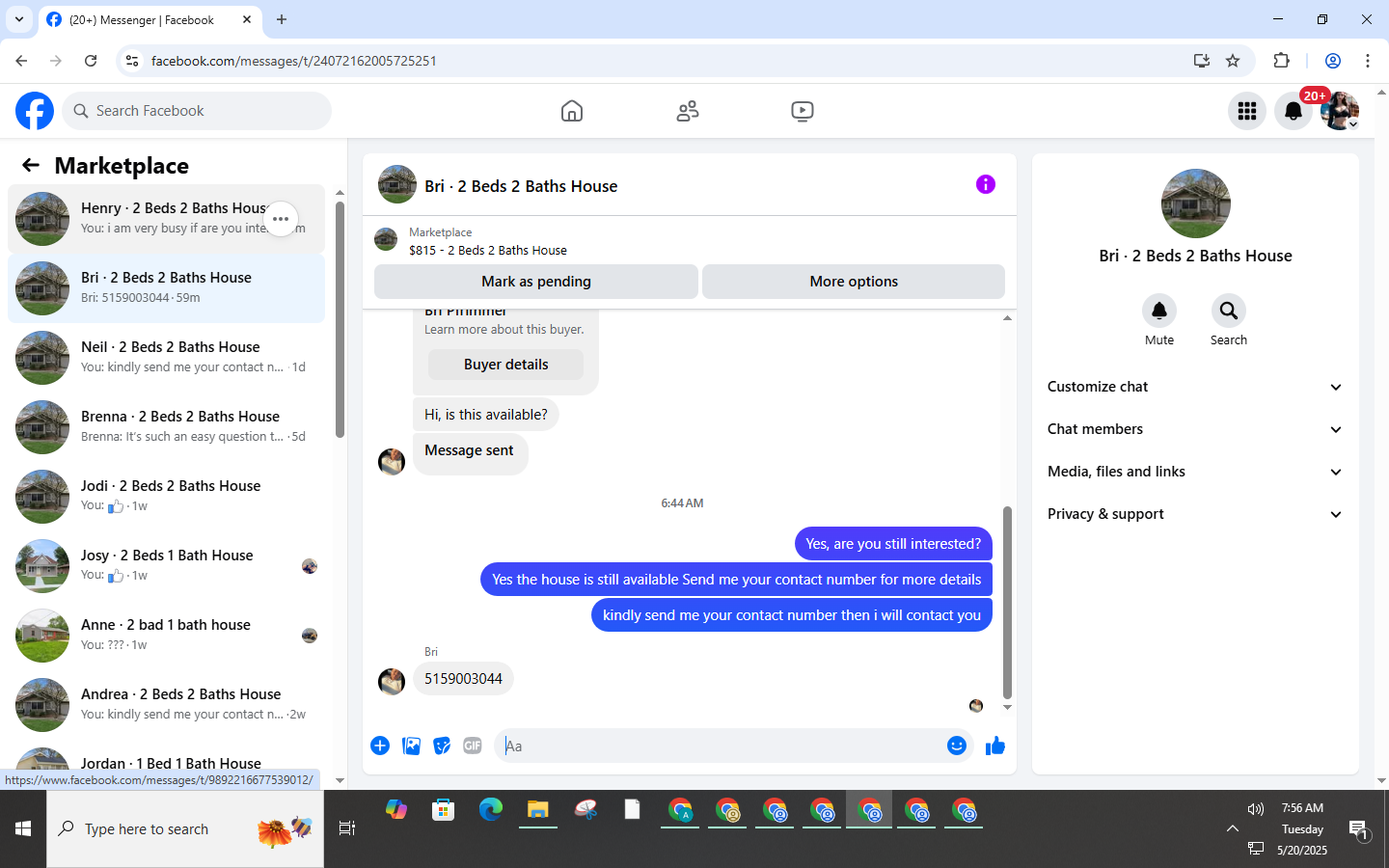Expand Privacy & support section
This screenshot has height=868, width=1389.
point(1195,514)
